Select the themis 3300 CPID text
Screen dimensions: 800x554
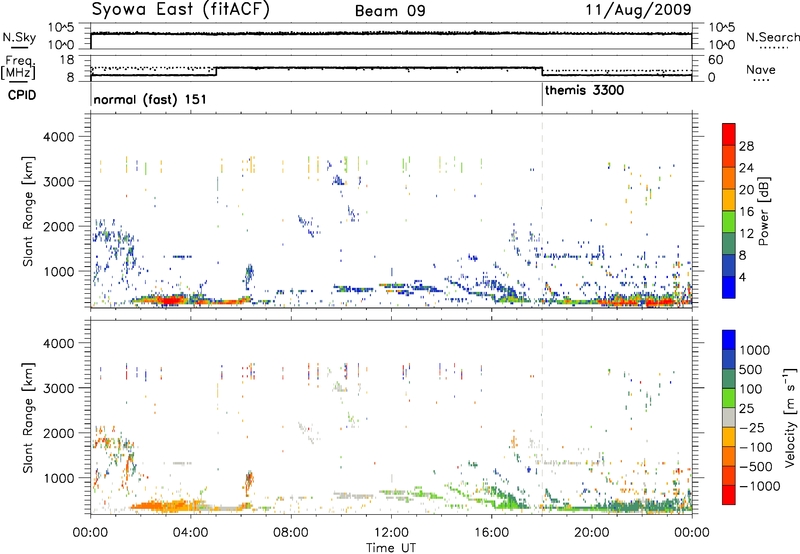click(584, 91)
